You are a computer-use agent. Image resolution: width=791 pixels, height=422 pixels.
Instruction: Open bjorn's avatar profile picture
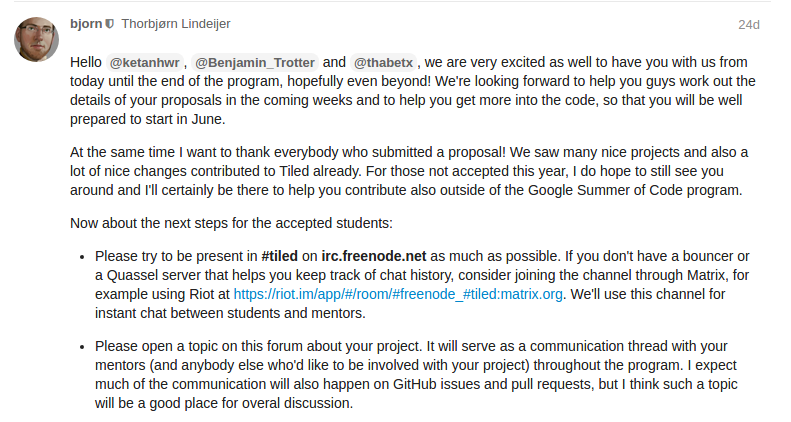pyautogui.click(x=36, y=39)
